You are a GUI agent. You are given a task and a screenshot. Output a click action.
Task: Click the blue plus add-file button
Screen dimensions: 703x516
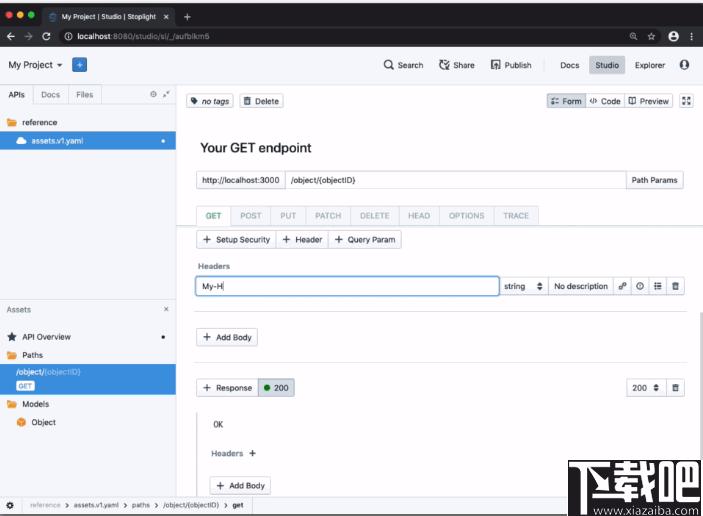79,65
